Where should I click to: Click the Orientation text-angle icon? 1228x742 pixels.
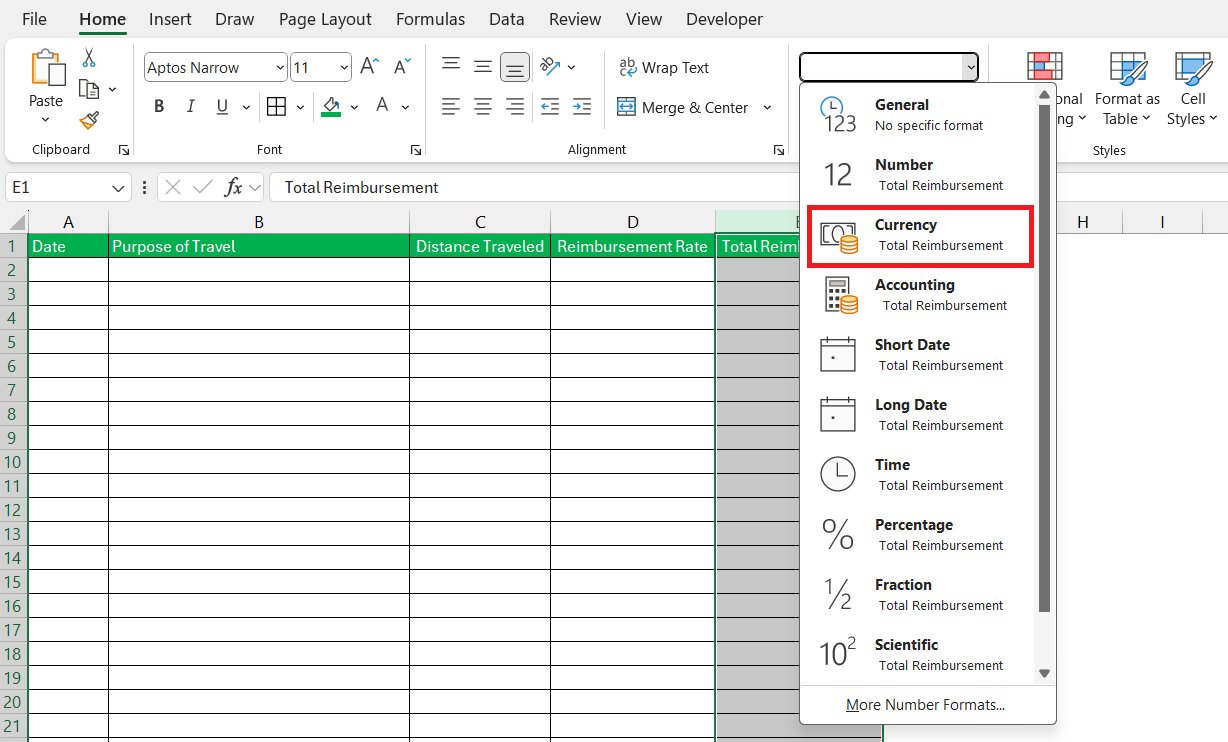(x=550, y=67)
